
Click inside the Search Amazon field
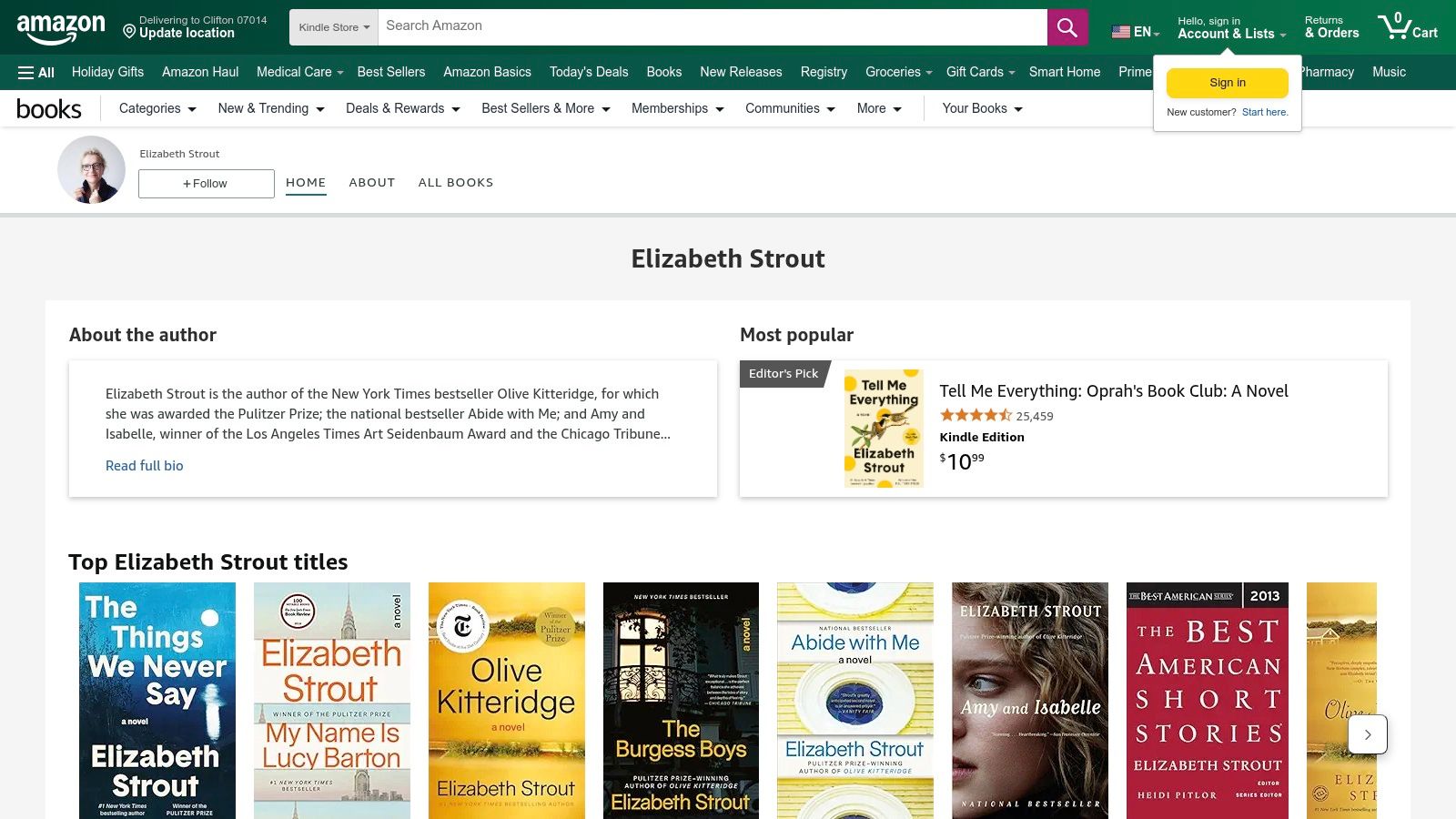[637, 26]
